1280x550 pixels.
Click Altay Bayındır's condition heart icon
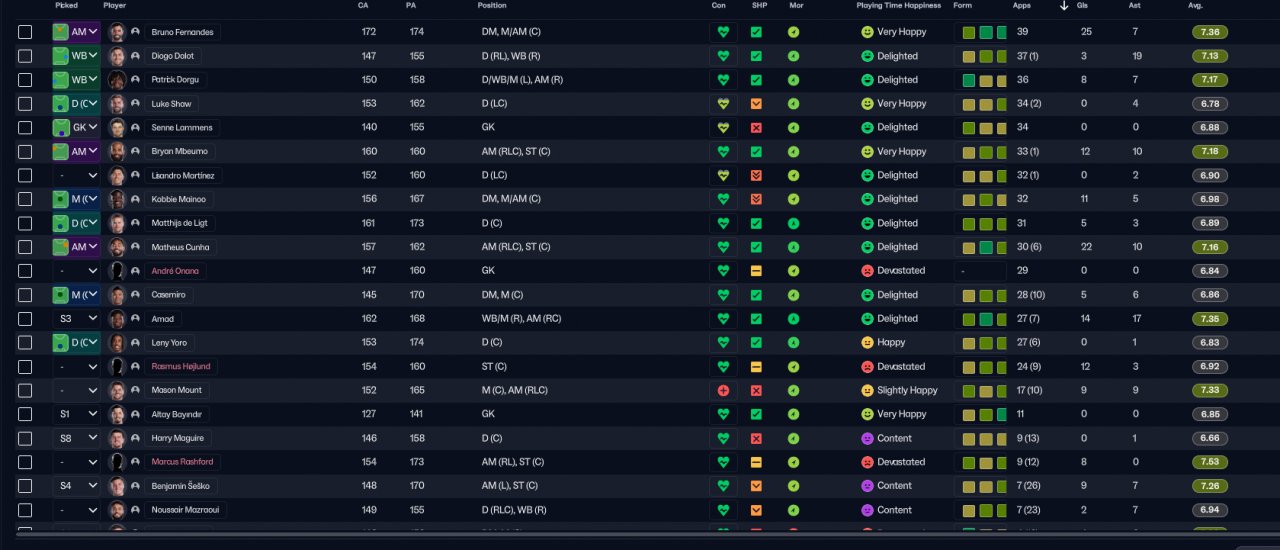point(723,415)
